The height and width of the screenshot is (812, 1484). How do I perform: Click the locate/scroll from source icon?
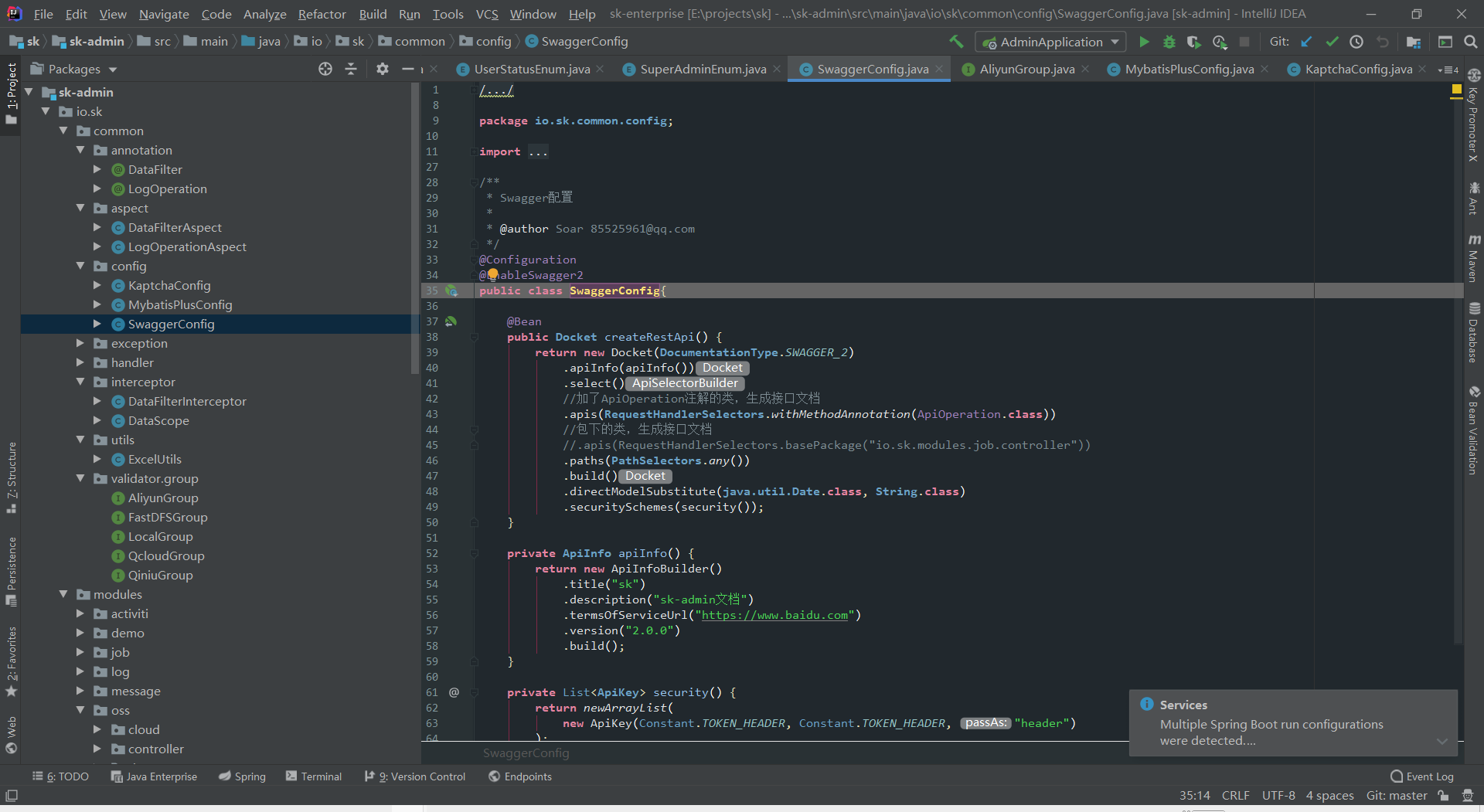click(x=325, y=69)
